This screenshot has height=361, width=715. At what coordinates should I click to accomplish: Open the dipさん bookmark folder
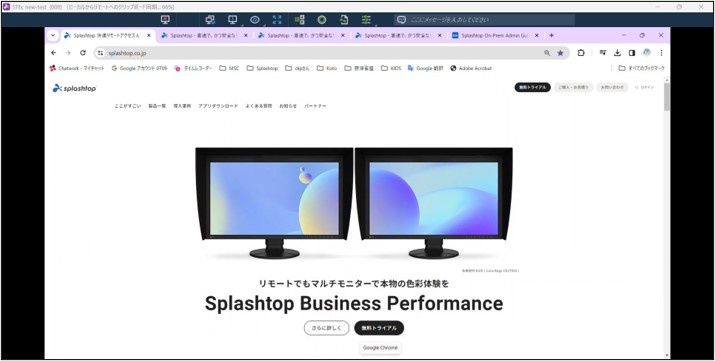tap(297, 68)
